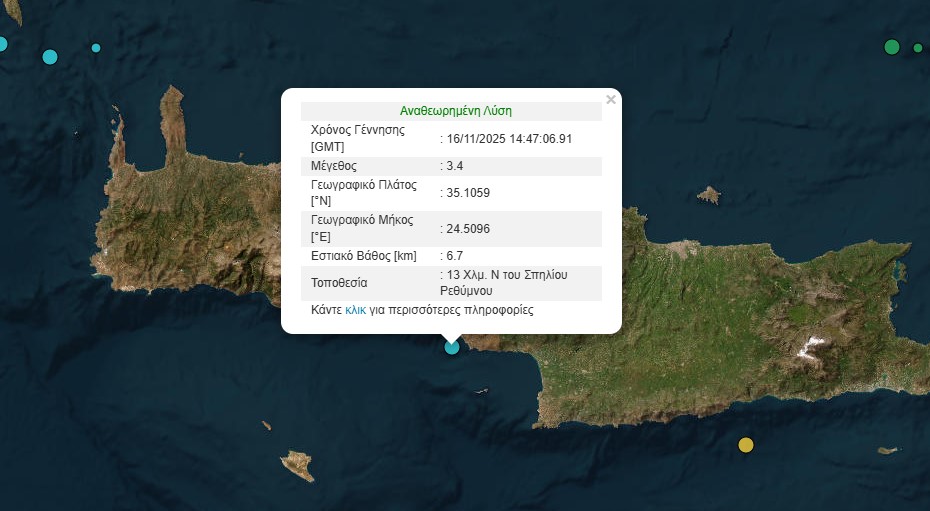Select the small green marker at far top right
Image resolution: width=930 pixels, height=511 pixels.
[918, 48]
